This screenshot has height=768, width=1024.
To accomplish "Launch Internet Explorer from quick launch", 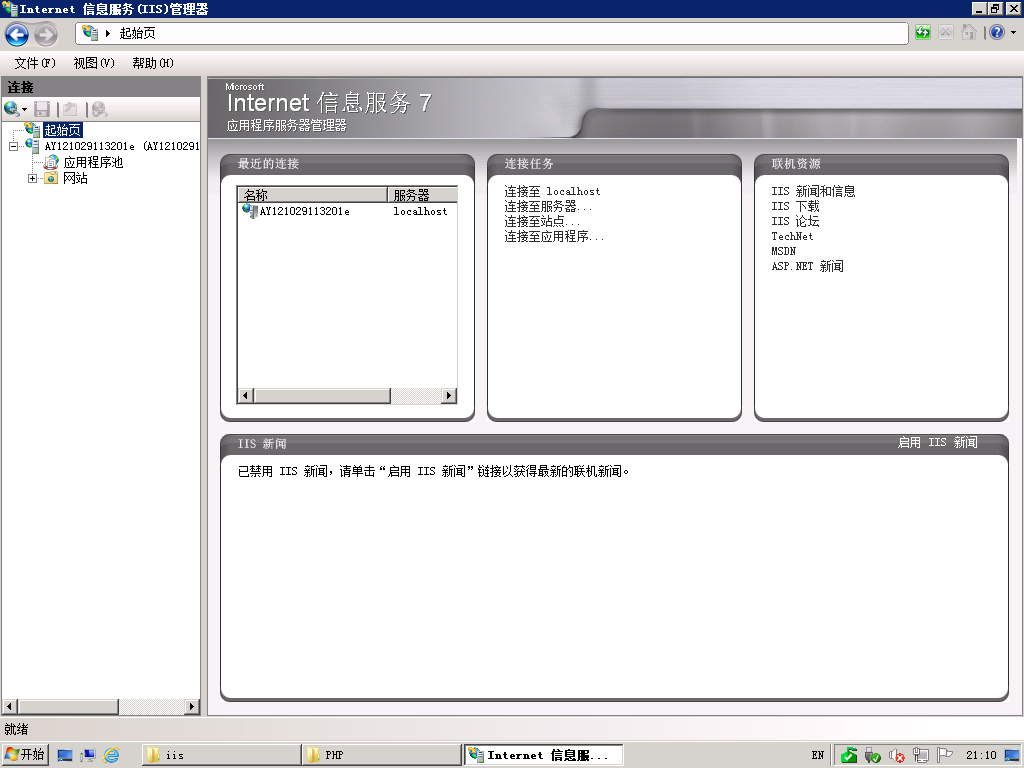I will point(112,756).
